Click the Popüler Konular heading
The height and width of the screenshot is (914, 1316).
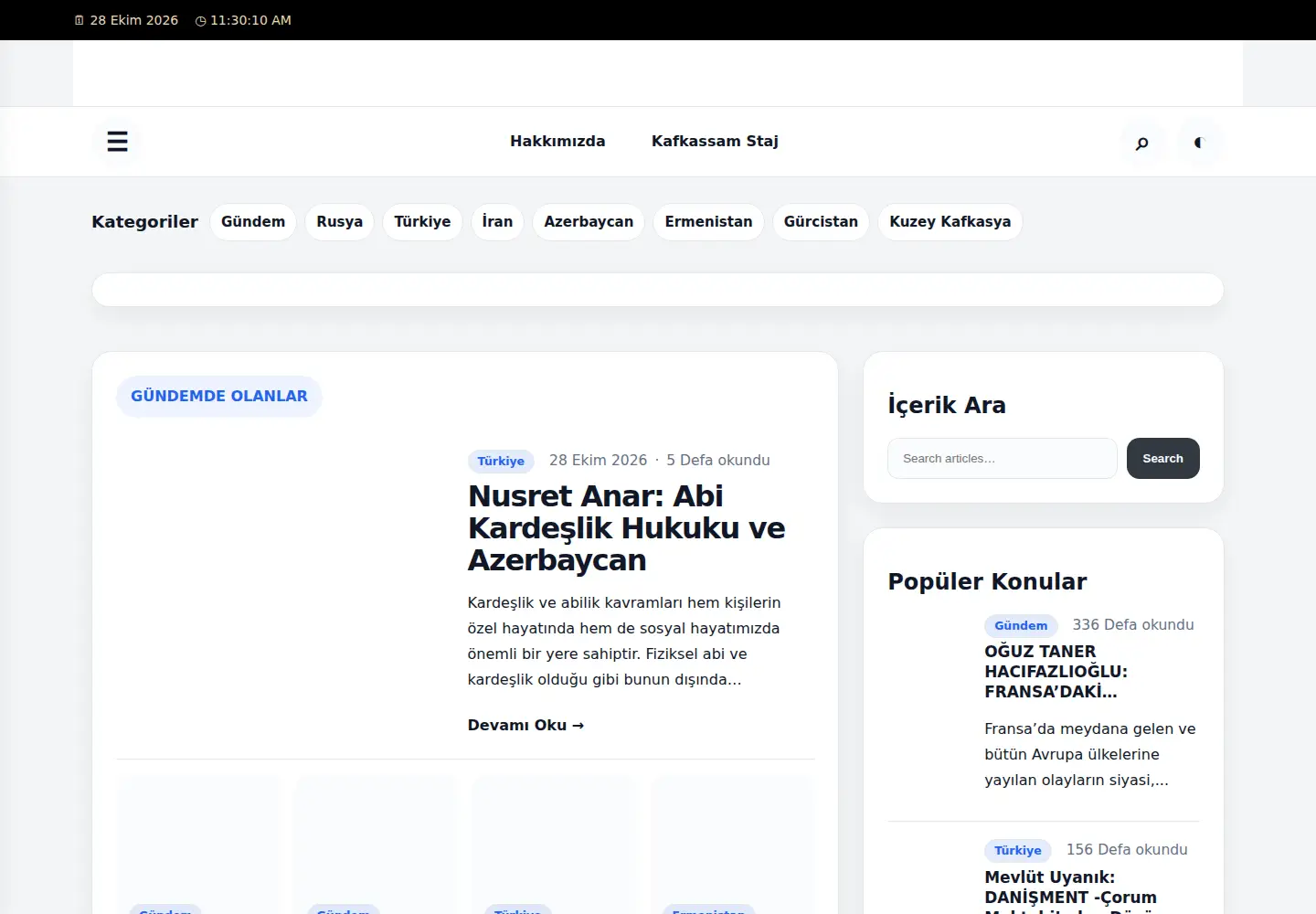tap(987, 582)
